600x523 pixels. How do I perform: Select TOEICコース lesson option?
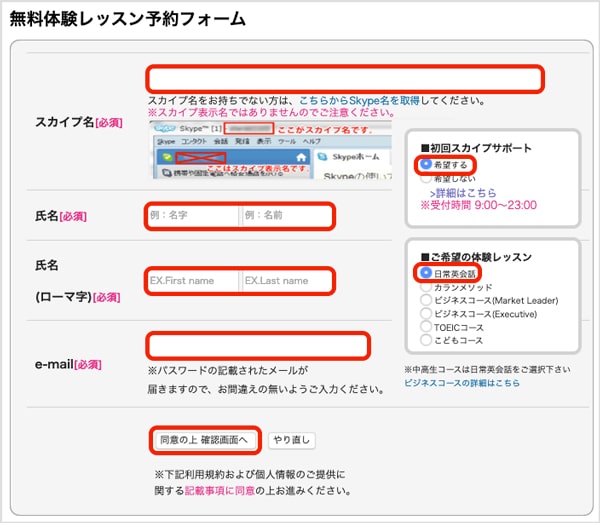click(x=427, y=326)
